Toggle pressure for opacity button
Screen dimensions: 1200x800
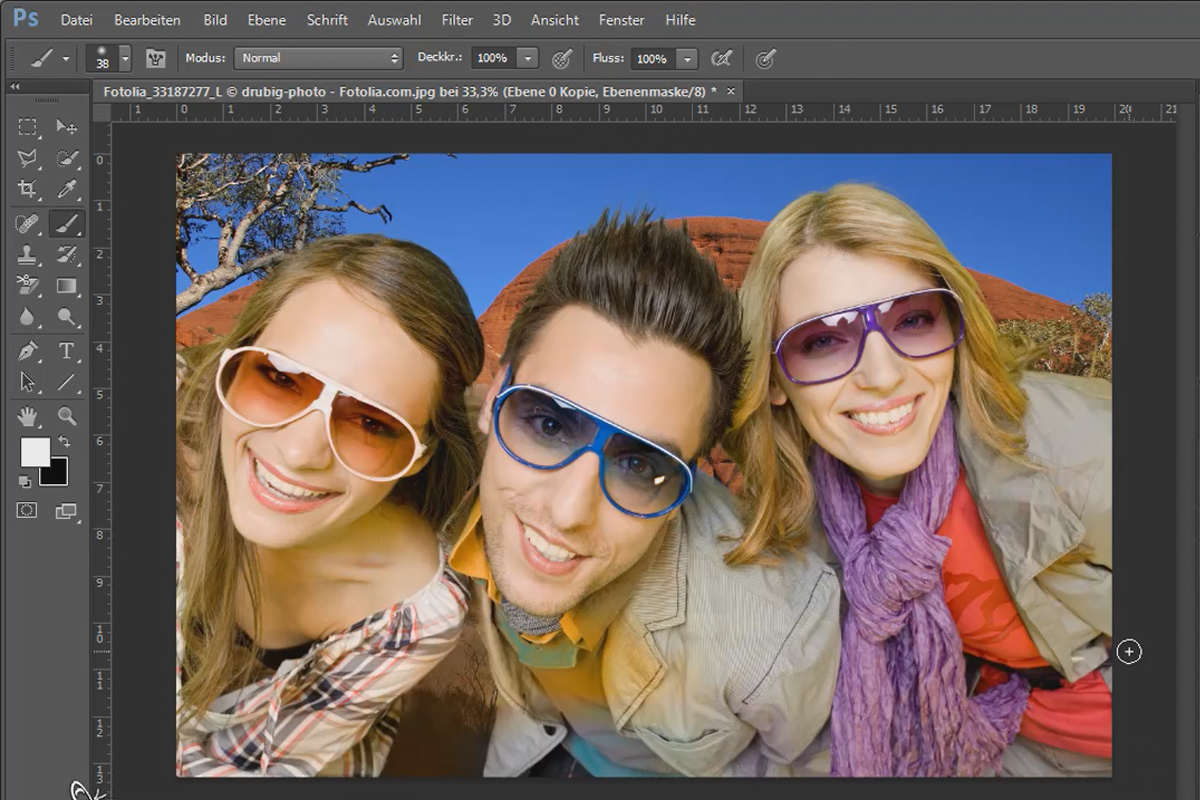click(562, 59)
